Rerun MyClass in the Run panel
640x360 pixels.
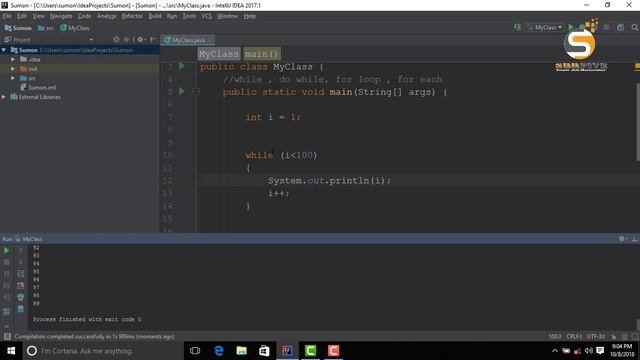(x=7, y=250)
